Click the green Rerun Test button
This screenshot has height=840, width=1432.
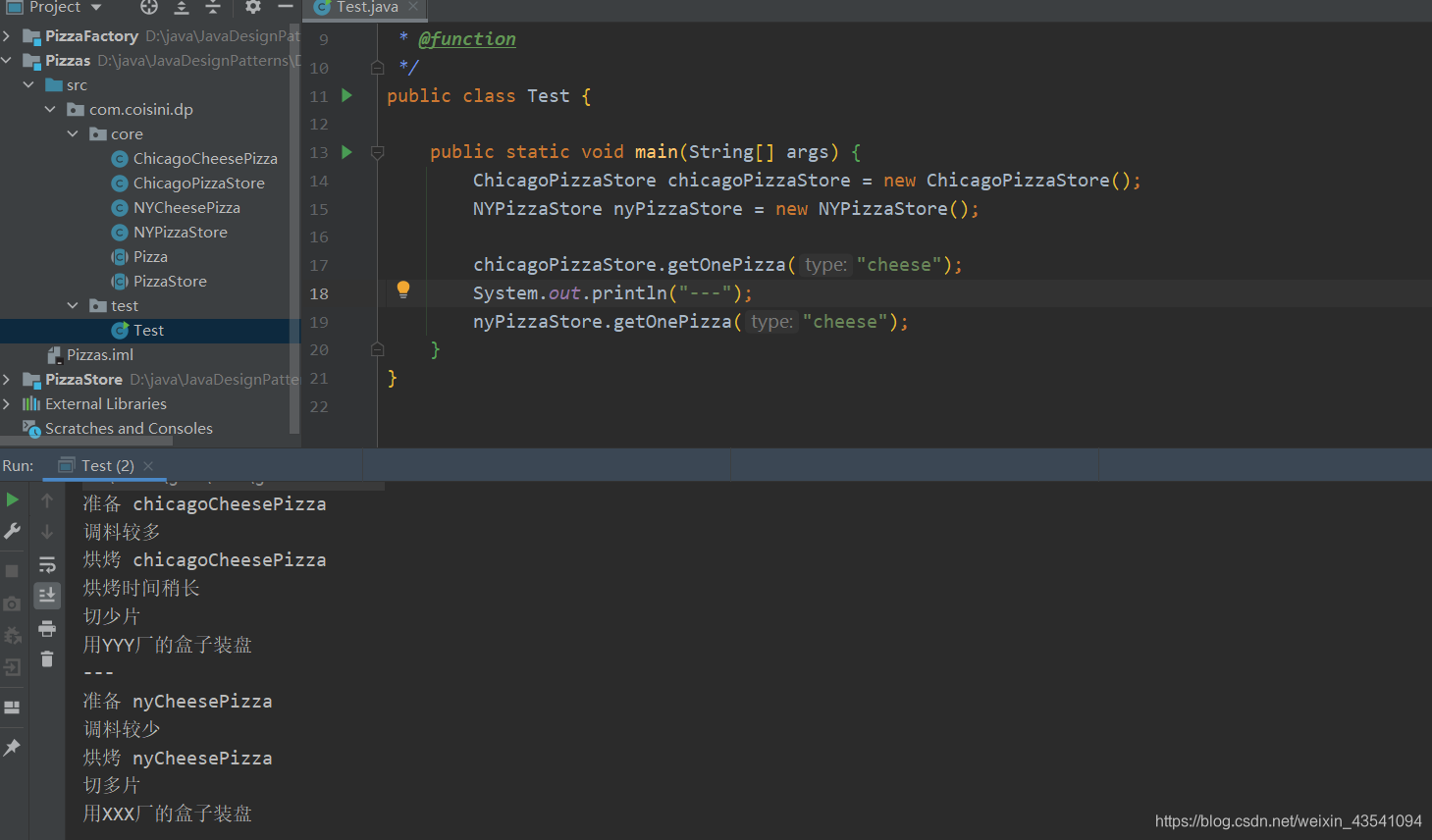pyautogui.click(x=12, y=500)
